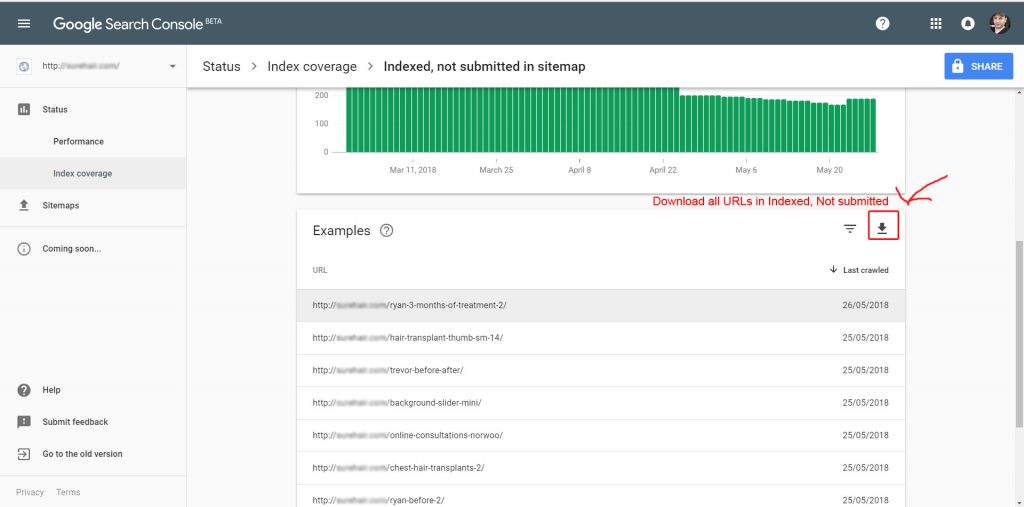This screenshot has width=1024, height=507.
Task: Click the Status bar-chart icon in sidebar
Action: 24,109
